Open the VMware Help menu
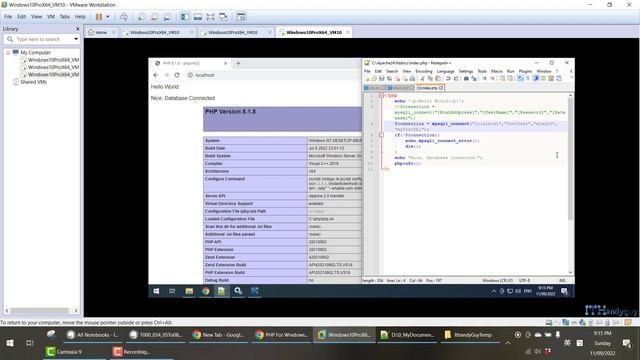Viewport: 640px width, 360px height. [80, 17]
